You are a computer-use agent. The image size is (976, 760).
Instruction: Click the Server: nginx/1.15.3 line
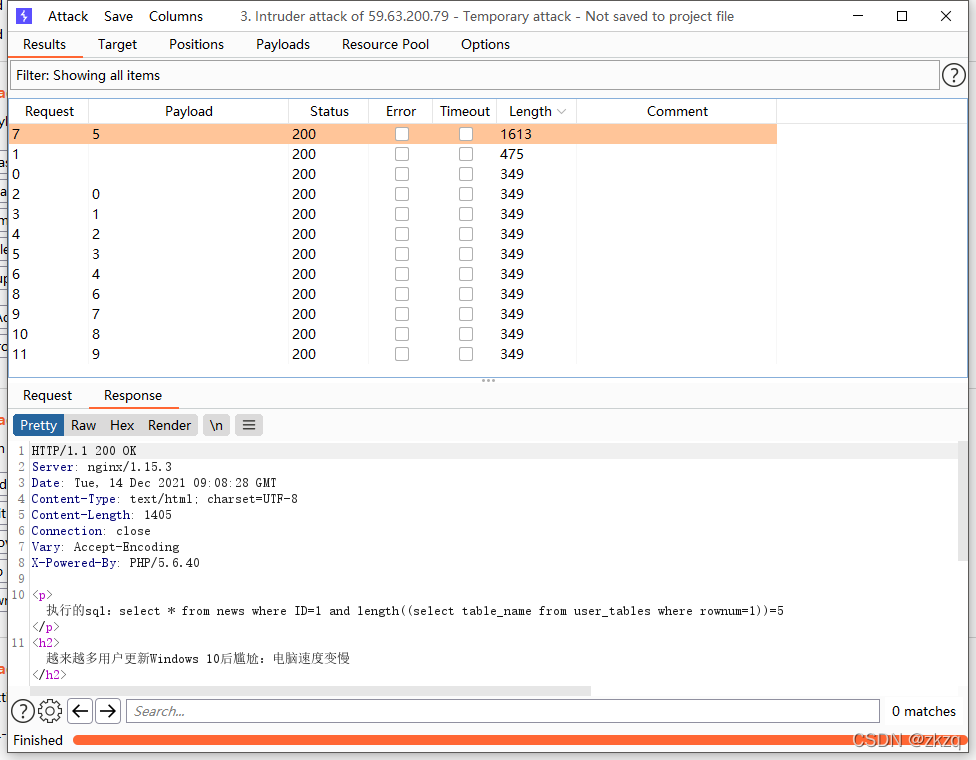[x=101, y=467]
